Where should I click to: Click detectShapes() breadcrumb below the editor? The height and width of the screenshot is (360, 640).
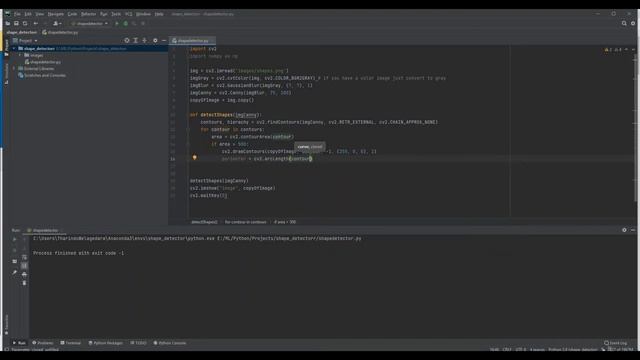204,222
